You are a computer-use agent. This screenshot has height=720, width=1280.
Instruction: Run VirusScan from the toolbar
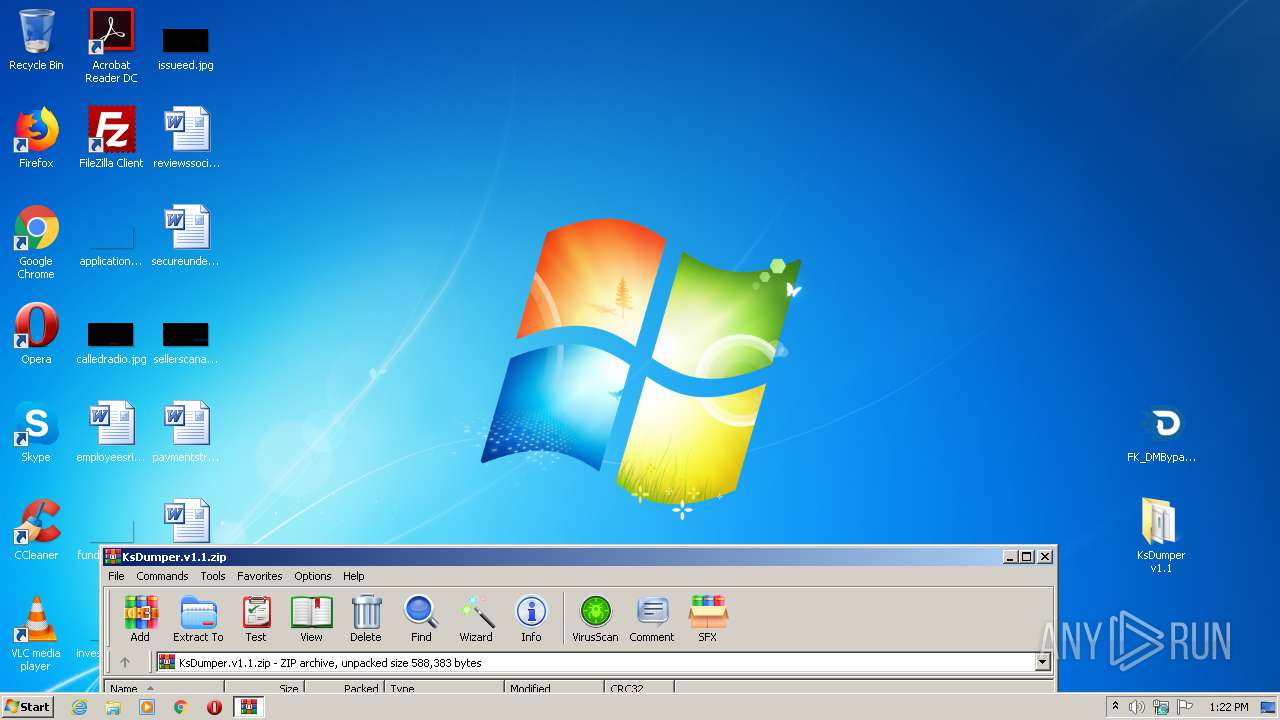point(595,618)
